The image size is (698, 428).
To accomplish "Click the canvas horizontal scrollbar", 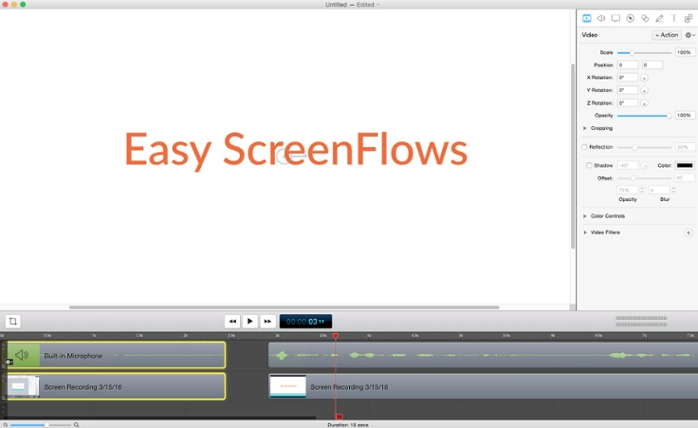I will point(284,307).
